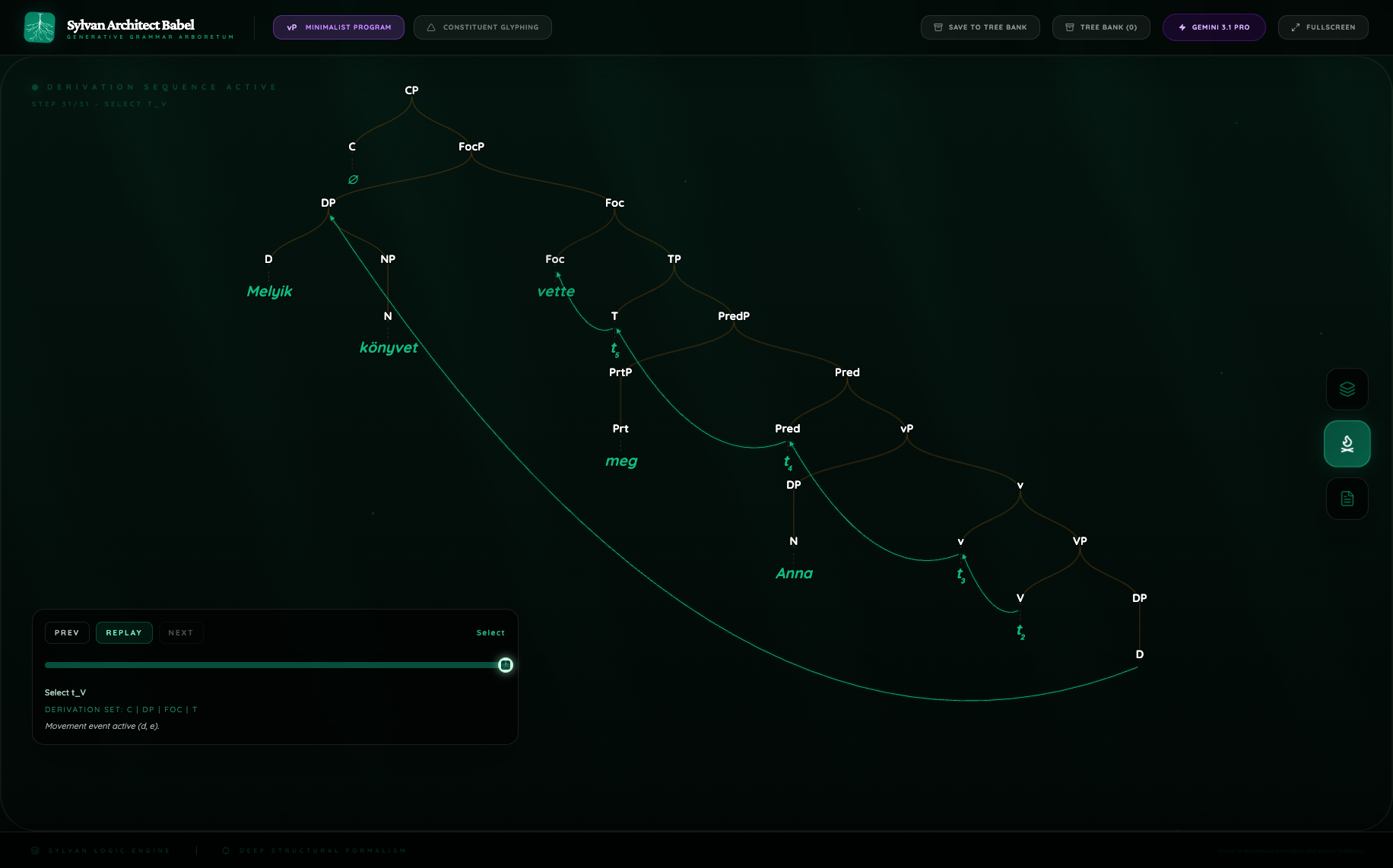The width and height of the screenshot is (1393, 868).
Task: Open the Gemini 3.1 Pro model selector
Action: pyautogui.click(x=1214, y=27)
